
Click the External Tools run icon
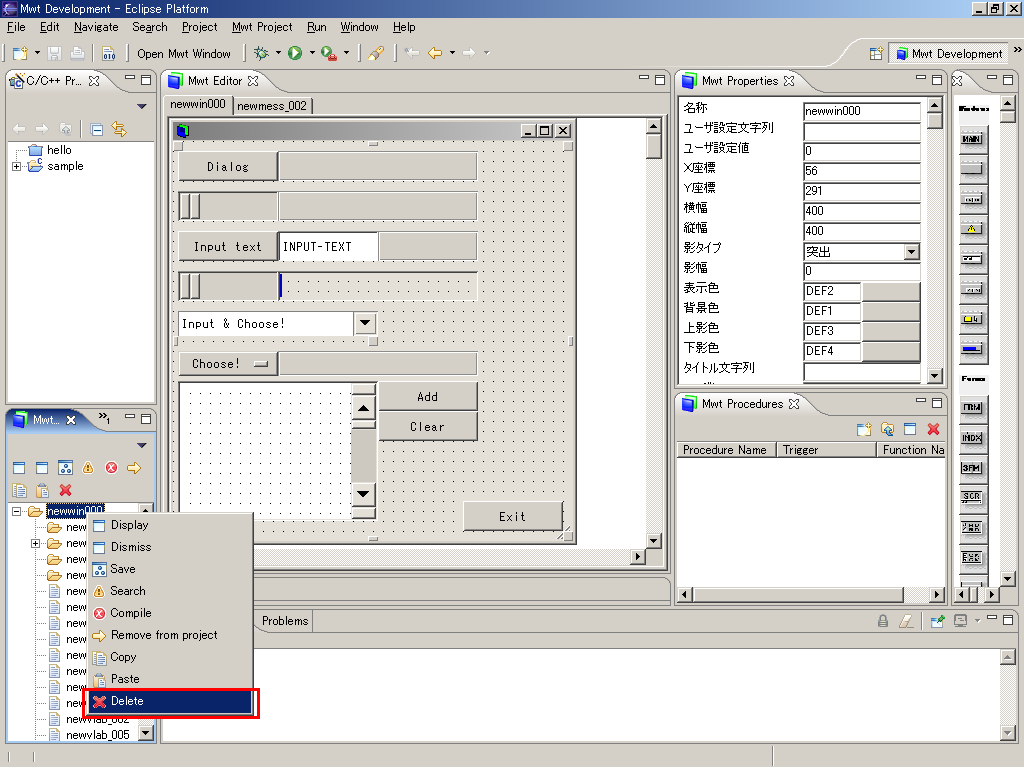328,53
